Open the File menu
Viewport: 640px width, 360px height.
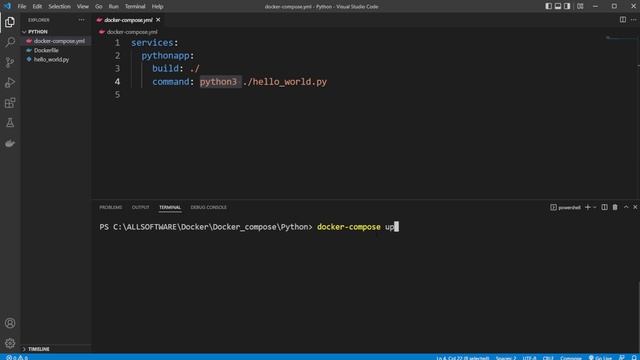(22, 7)
